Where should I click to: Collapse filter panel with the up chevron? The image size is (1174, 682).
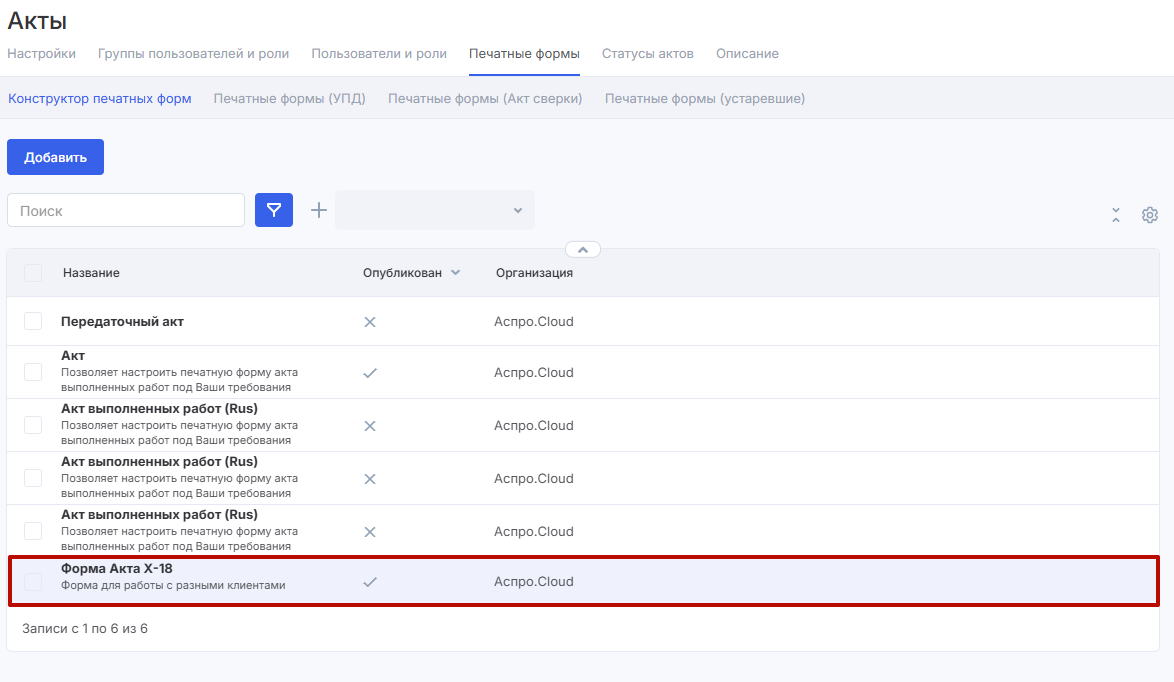tap(583, 249)
